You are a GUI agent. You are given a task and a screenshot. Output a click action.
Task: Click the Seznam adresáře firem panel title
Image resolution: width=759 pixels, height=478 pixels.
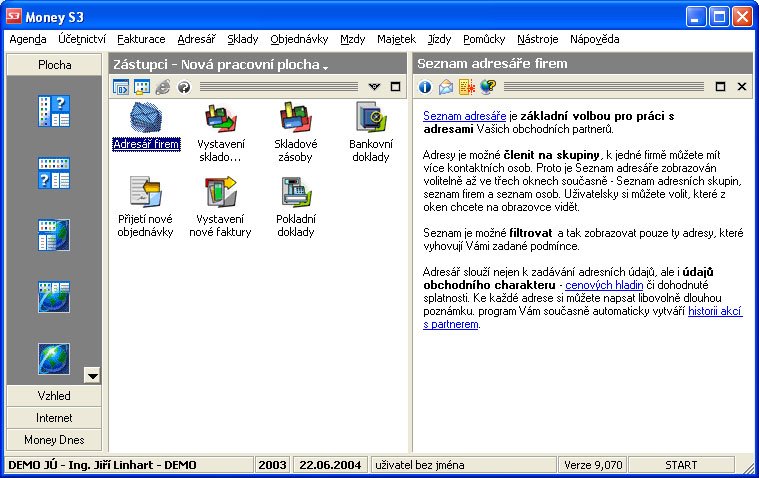tap(492, 63)
